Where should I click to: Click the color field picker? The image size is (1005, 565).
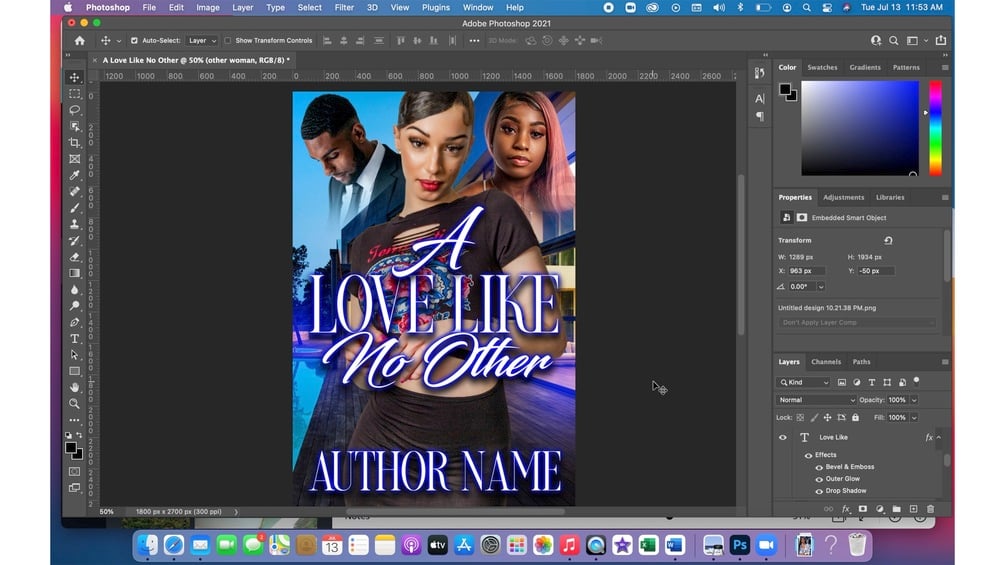[860, 127]
